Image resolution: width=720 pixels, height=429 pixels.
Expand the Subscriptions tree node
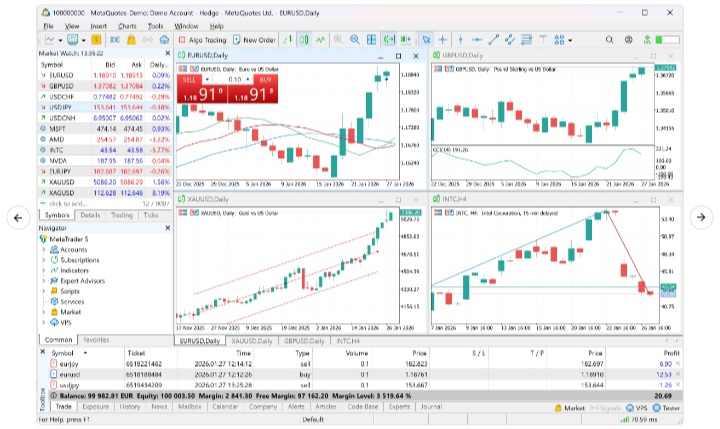[x=44, y=260]
